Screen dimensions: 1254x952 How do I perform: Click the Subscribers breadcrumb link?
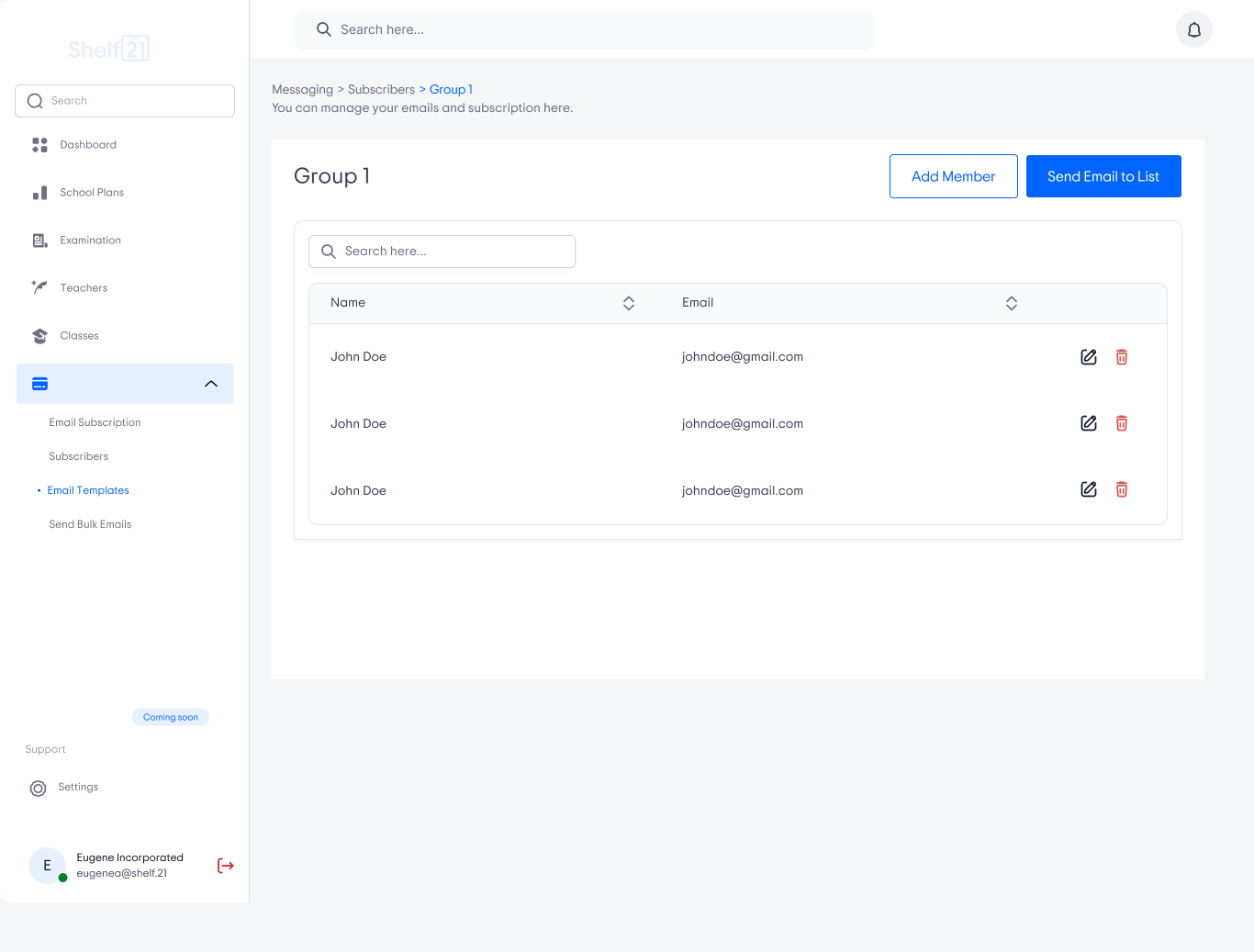pyautogui.click(x=381, y=89)
